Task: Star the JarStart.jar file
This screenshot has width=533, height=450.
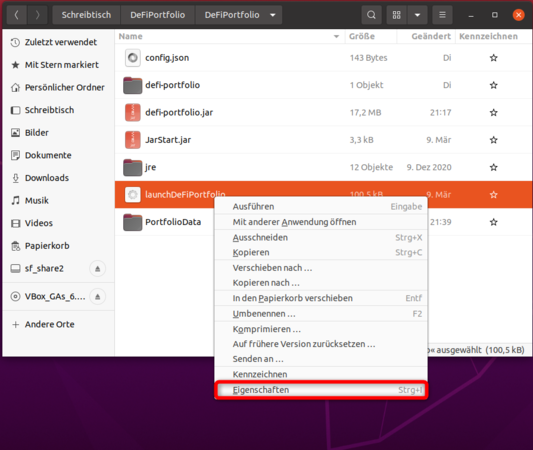Action: [x=494, y=140]
